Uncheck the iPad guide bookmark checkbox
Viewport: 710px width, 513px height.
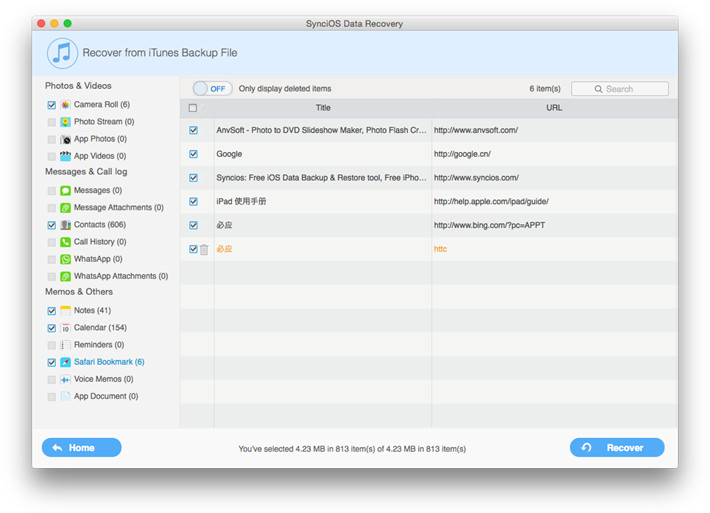[x=193, y=201]
